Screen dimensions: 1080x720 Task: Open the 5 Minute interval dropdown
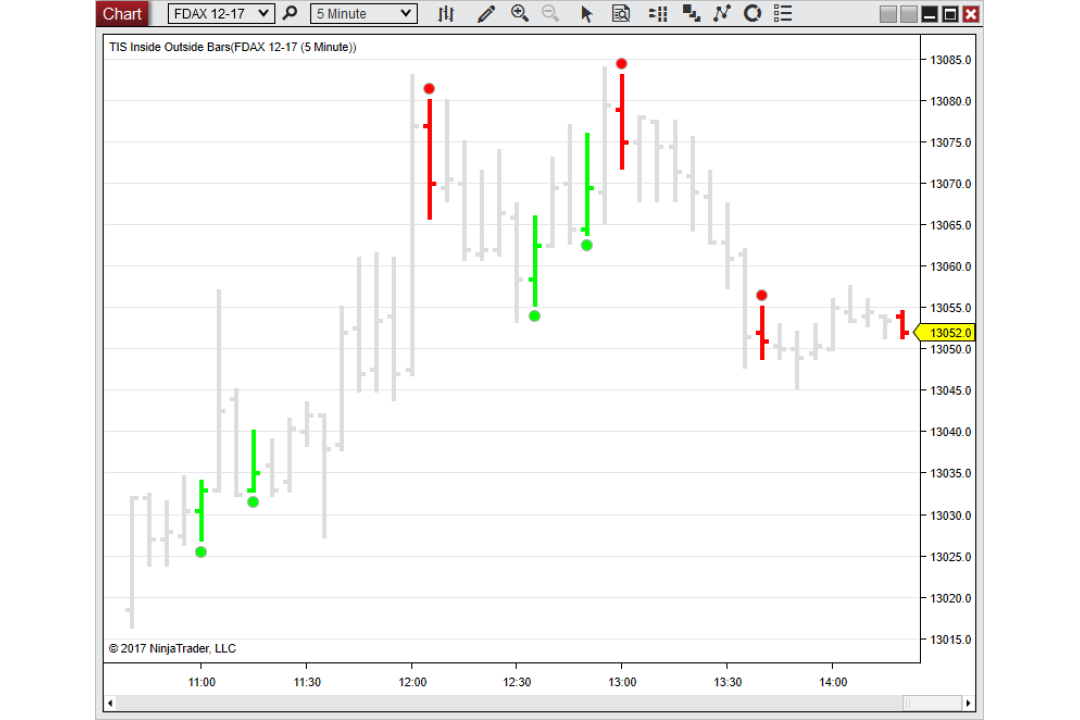coord(364,14)
